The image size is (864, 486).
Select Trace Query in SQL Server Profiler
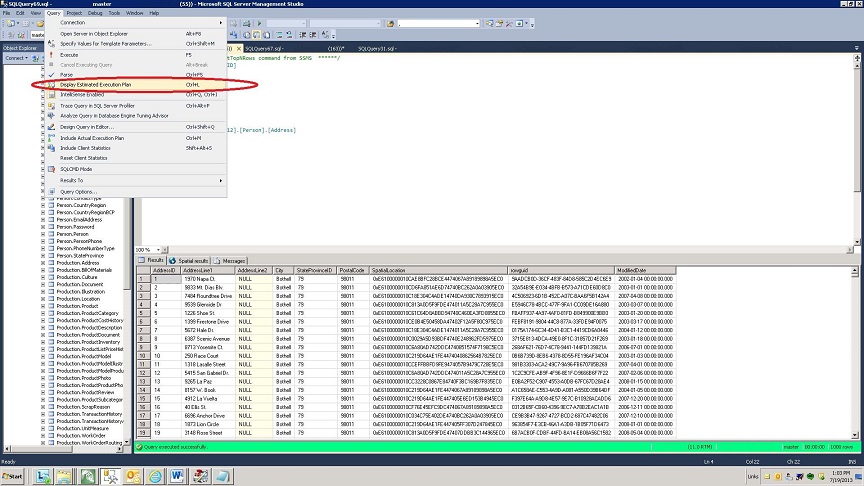pyautogui.click(x=136, y=106)
